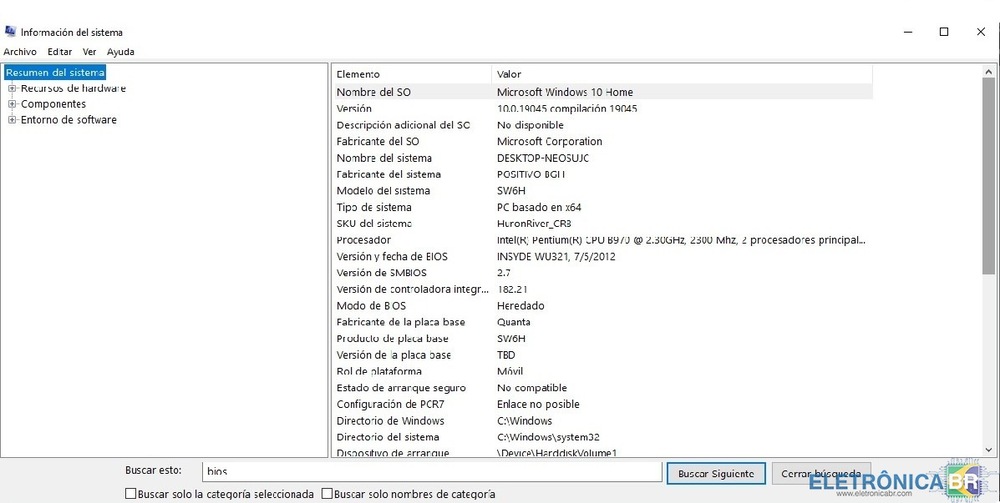The image size is (1000, 503).
Task: Enable Buscar solo nombres de categoría checkbox
Action: (328, 494)
